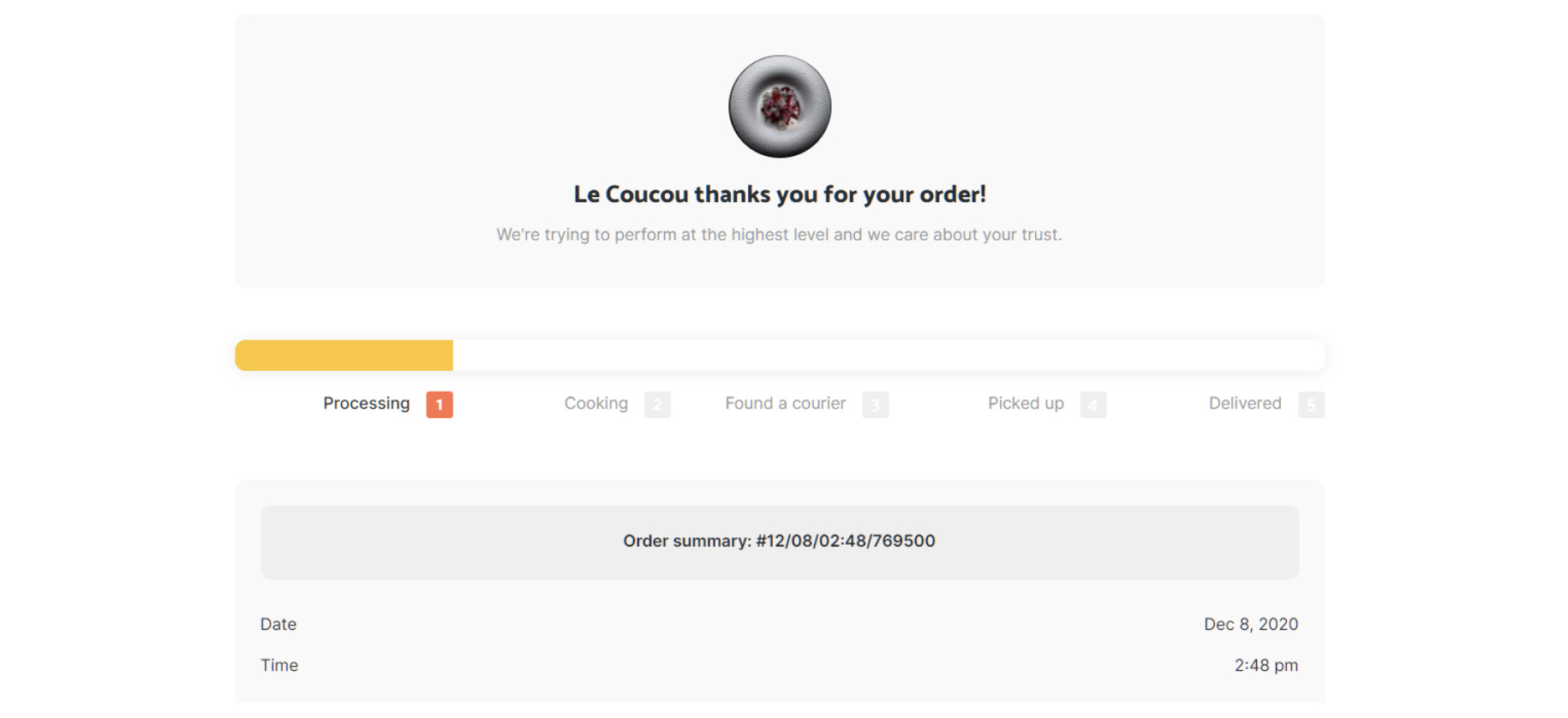Click the step 2 badge beside Cooking

click(x=657, y=404)
